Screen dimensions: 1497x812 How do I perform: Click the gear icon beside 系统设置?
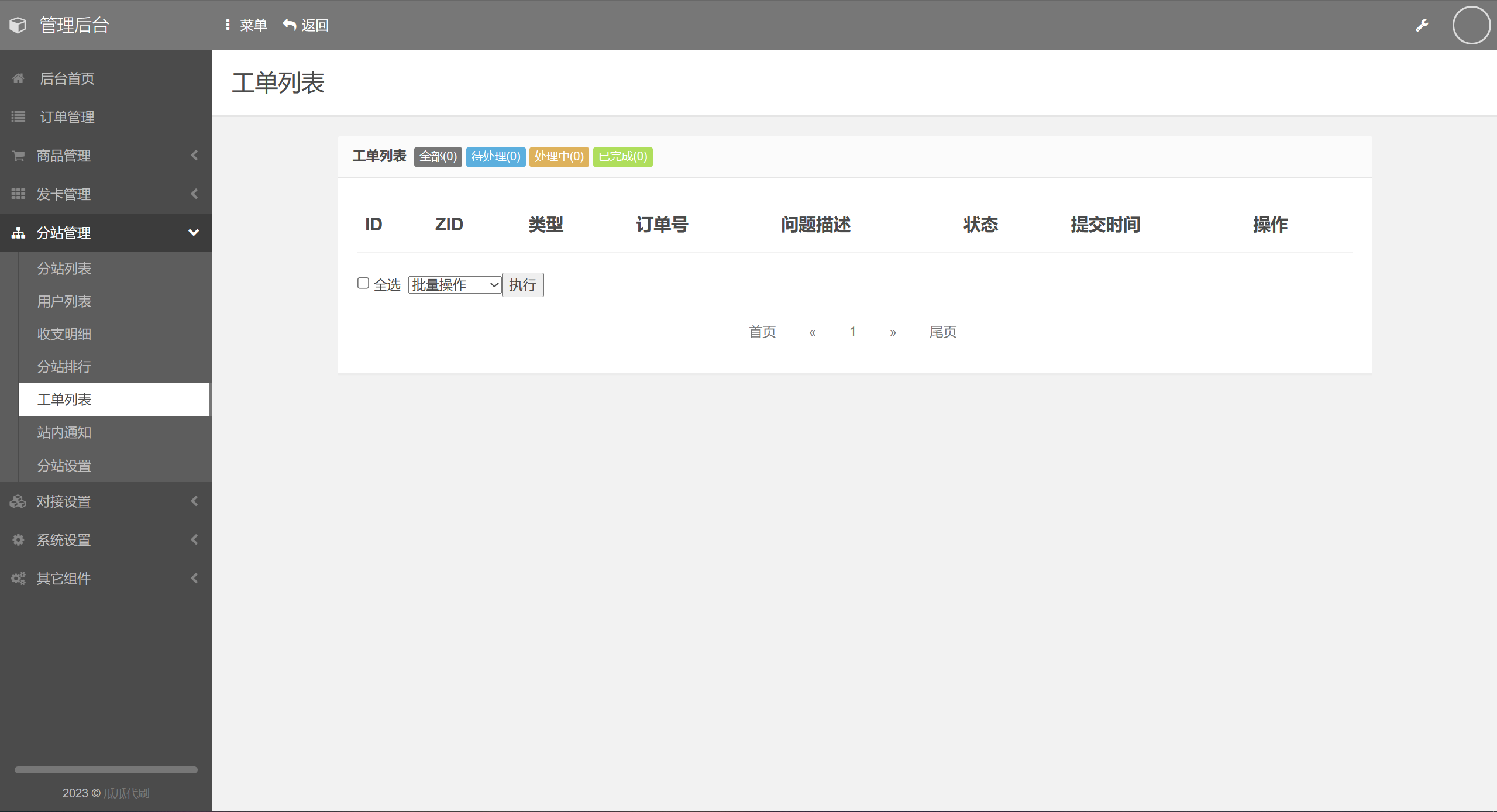(18, 540)
